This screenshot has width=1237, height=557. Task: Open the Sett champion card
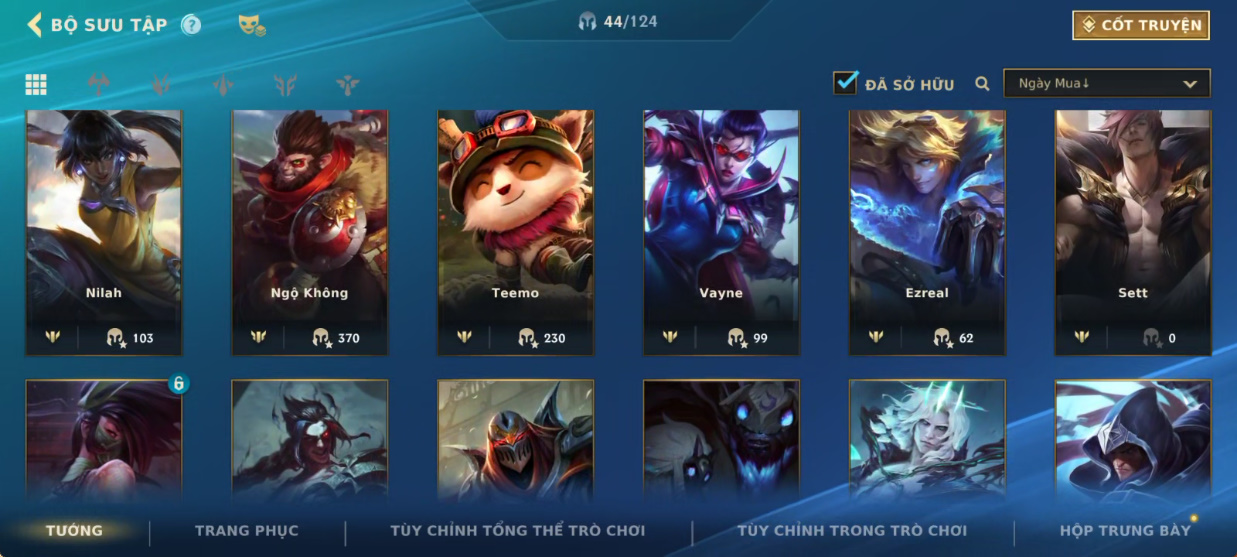pyautogui.click(x=1133, y=232)
